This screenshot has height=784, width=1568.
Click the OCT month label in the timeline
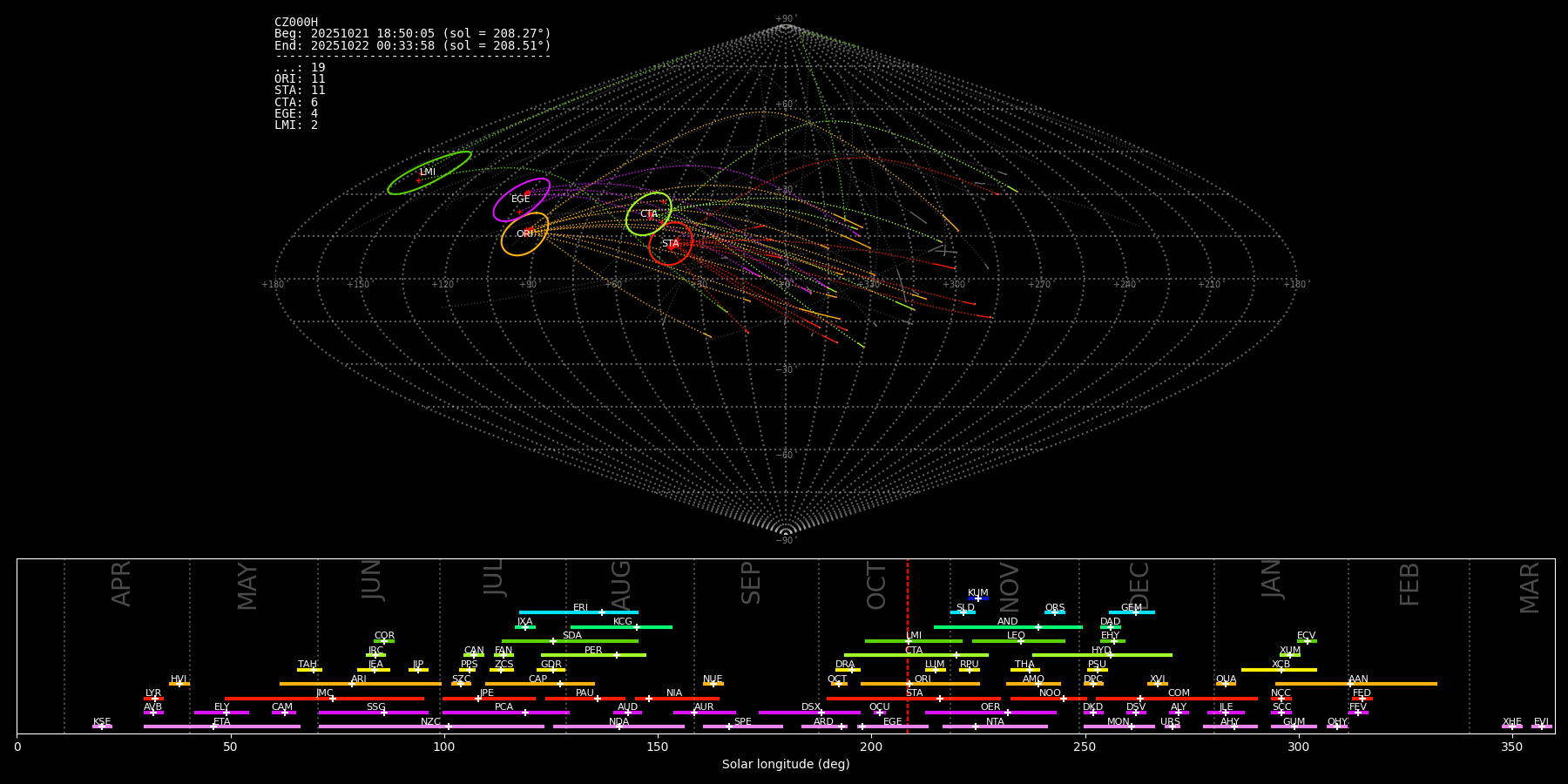click(x=876, y=586)
